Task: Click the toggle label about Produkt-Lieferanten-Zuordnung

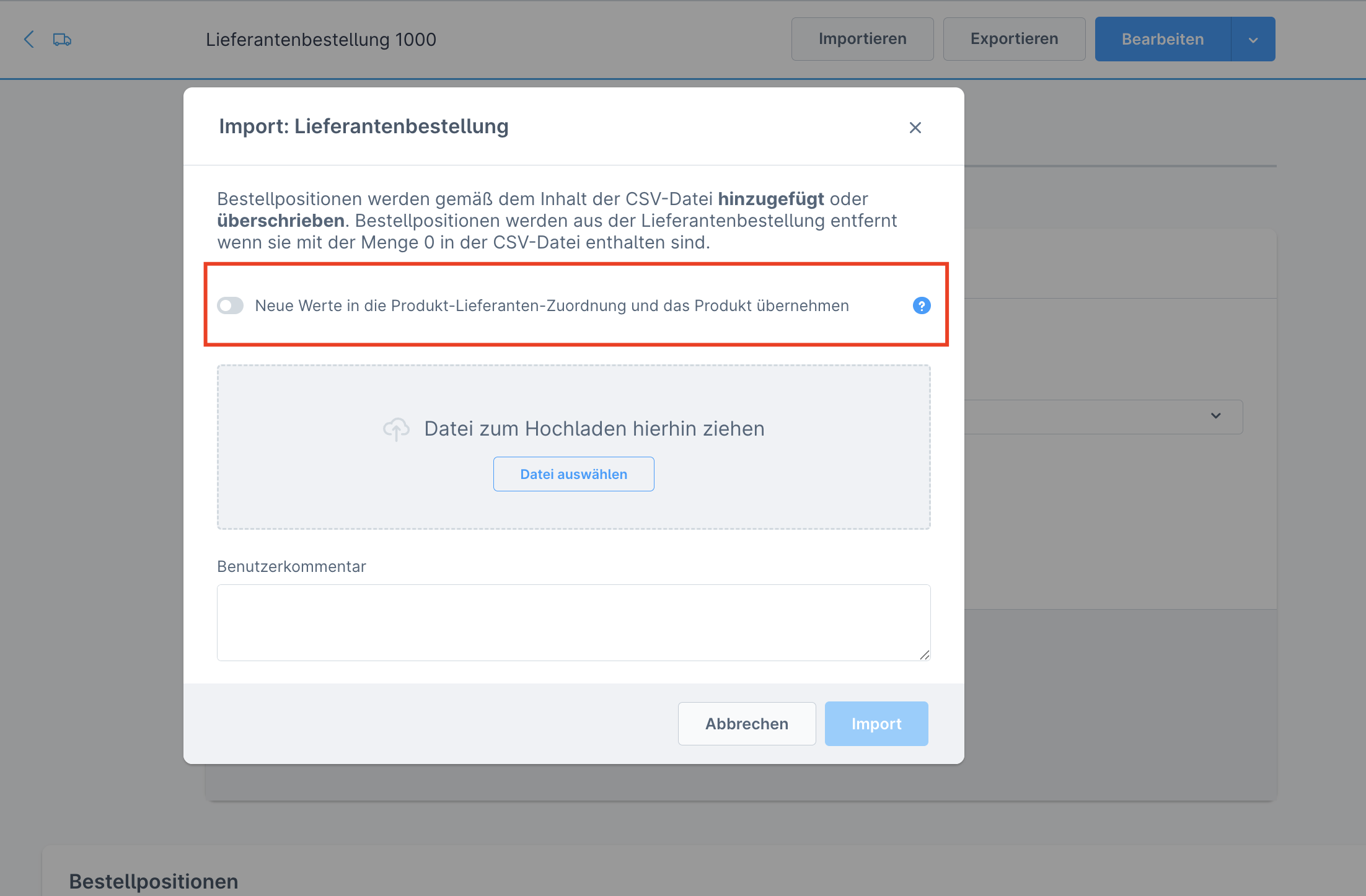Action: point(552,305)
